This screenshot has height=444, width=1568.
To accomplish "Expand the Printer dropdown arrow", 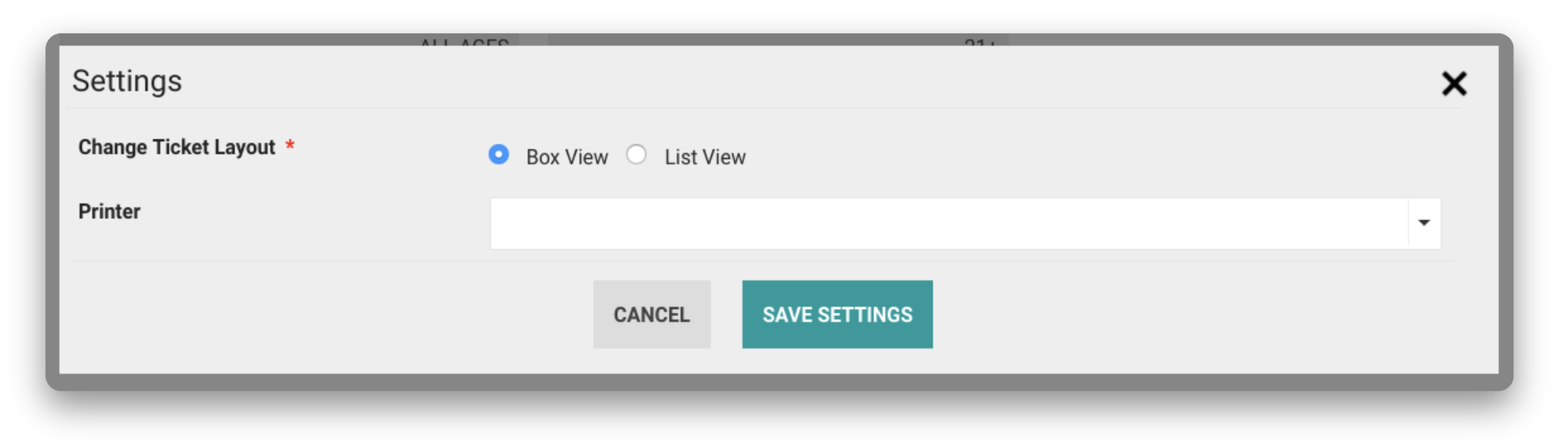I will [x=1424, y=223].
